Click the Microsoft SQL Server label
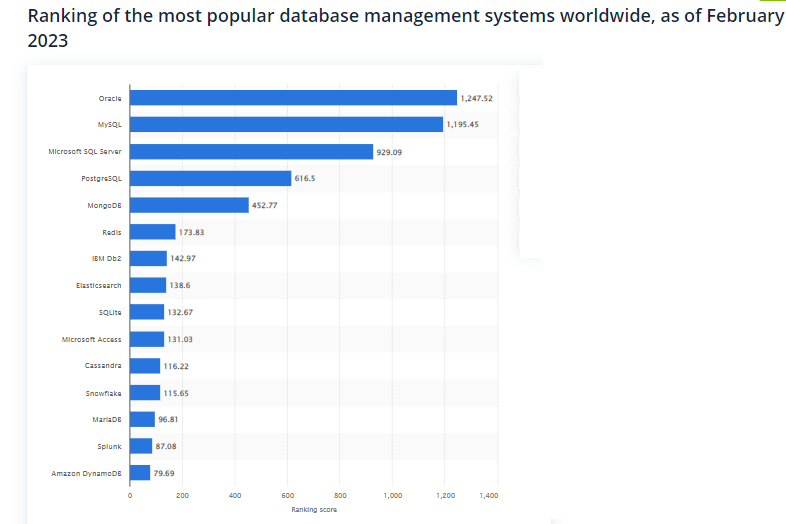 pyautogui.click(x=85, y=151)
